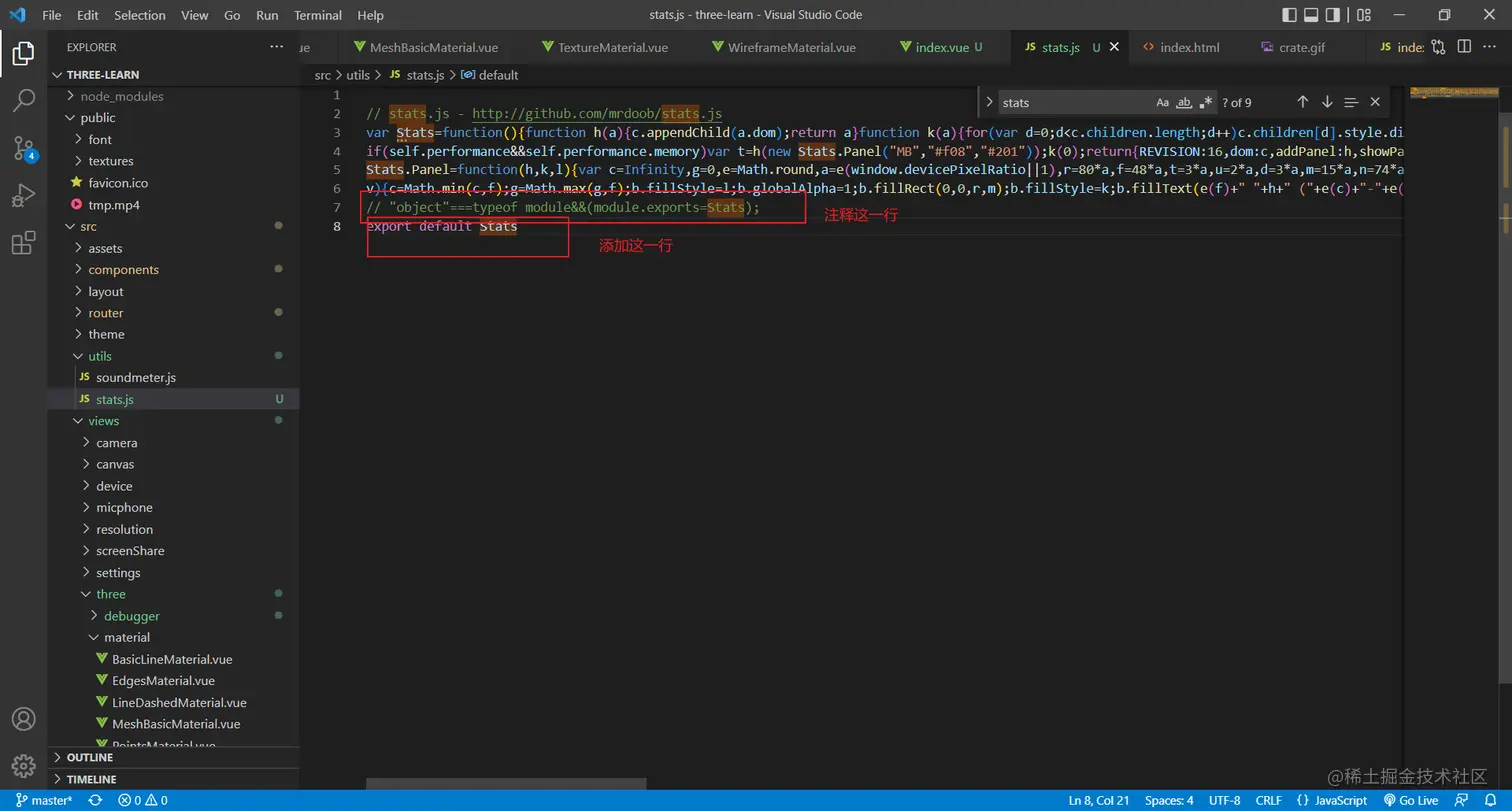This screenshot has height=811, width=1512.
Task: Open changes compare icon in editor toolbar
Action: coord(1439,47)
